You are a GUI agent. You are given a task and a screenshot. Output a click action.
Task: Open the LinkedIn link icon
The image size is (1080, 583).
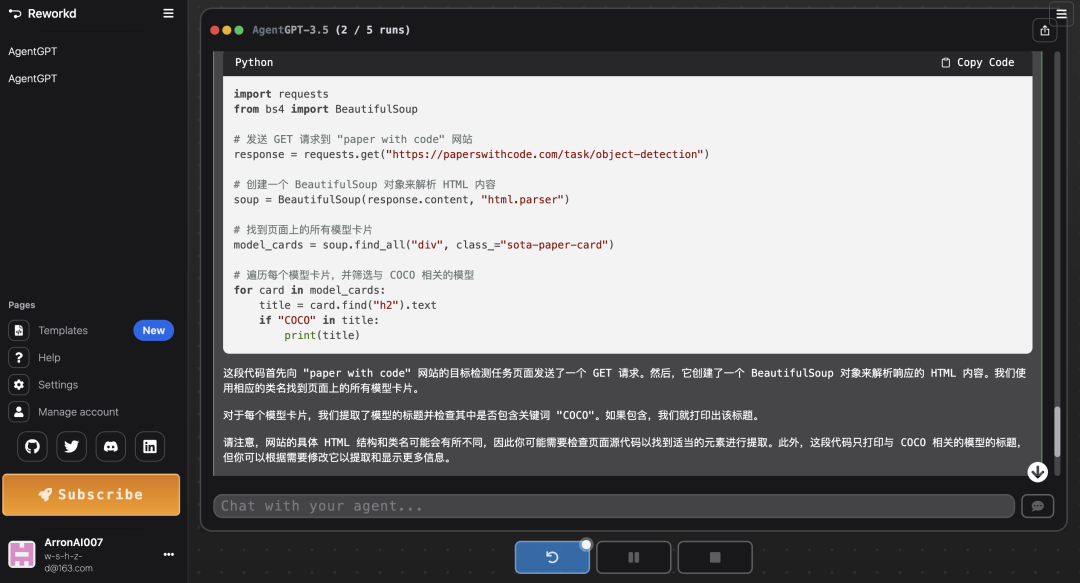(149, 447)
